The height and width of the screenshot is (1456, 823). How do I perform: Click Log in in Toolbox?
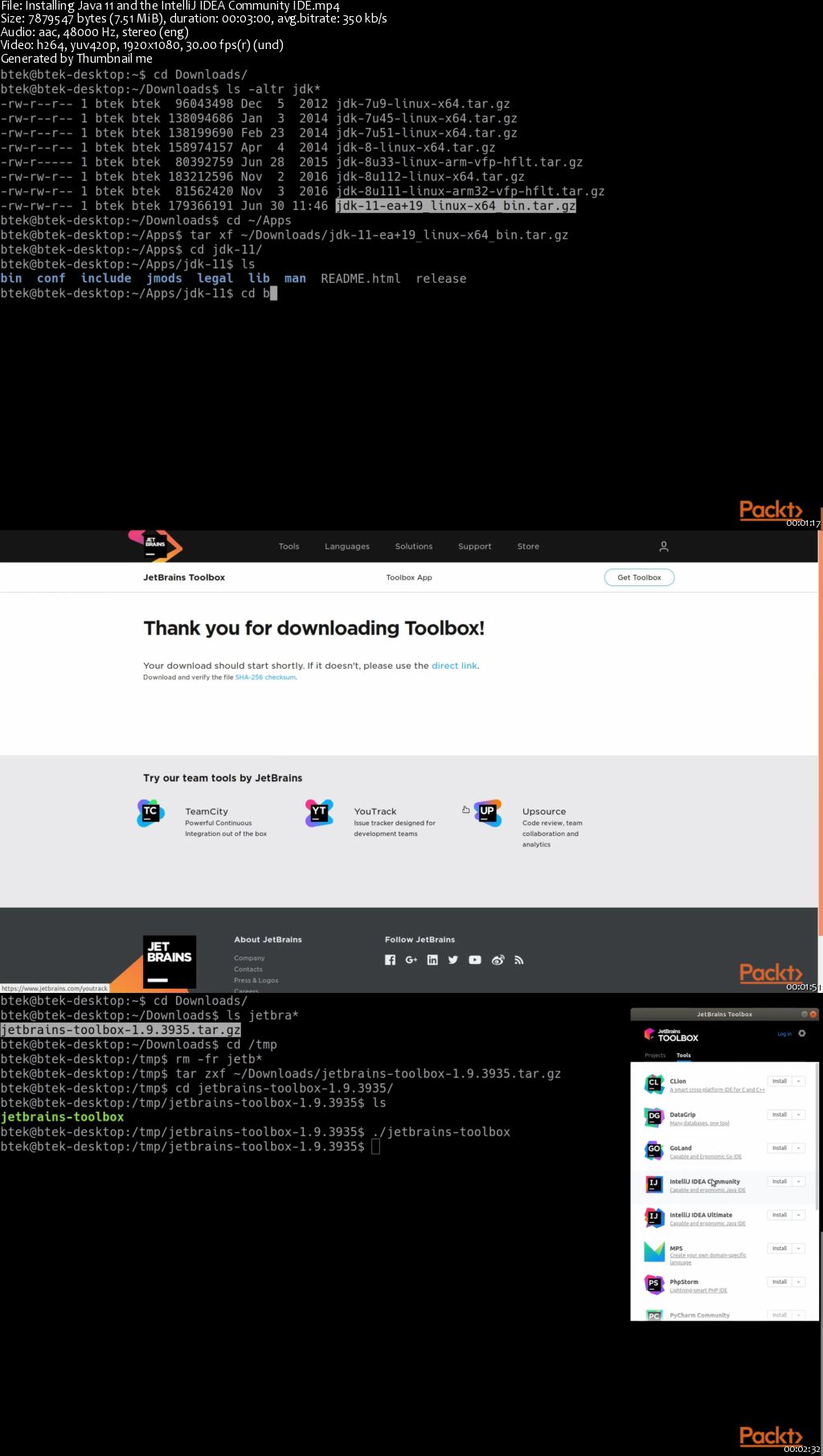[784, 1034]
